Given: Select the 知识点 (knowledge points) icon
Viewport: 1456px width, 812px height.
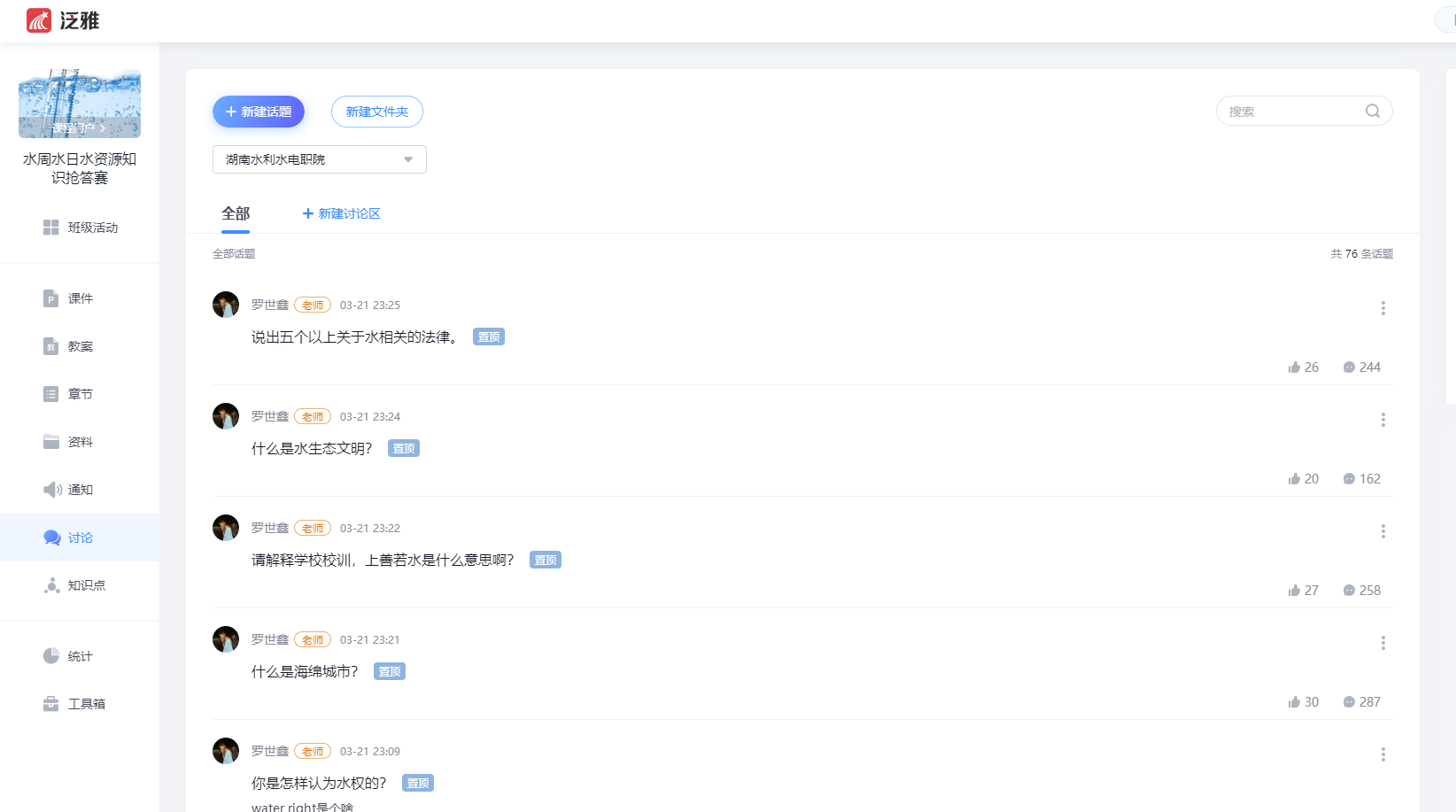Looking at the screenshot, I should pos(79,585).
